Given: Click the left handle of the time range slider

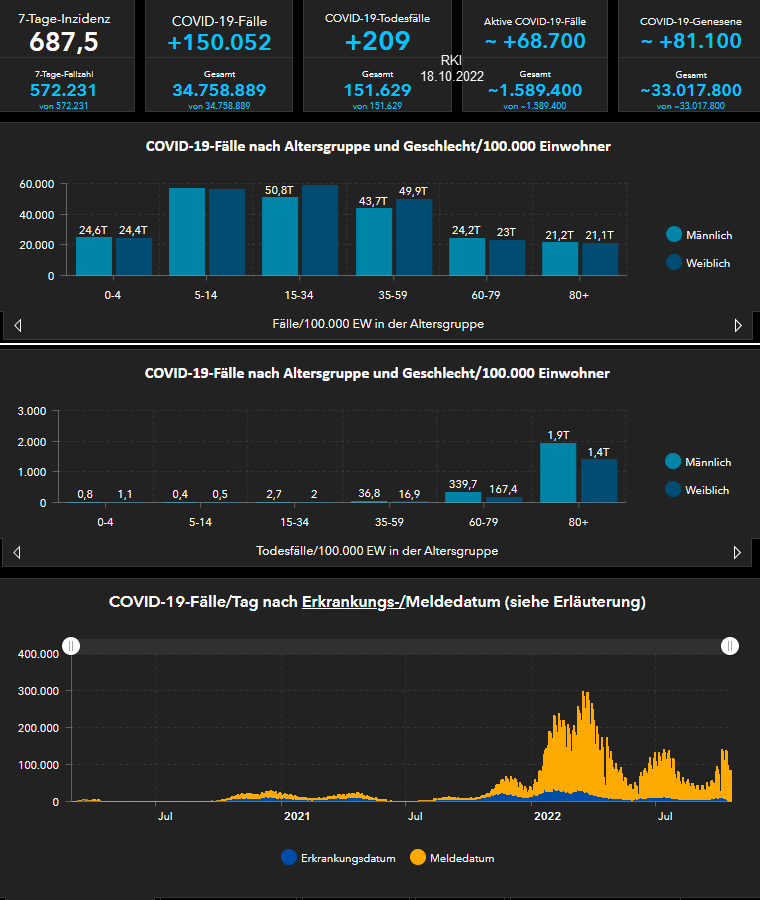Looking at the screenshot, I should (x=71, y=646).
